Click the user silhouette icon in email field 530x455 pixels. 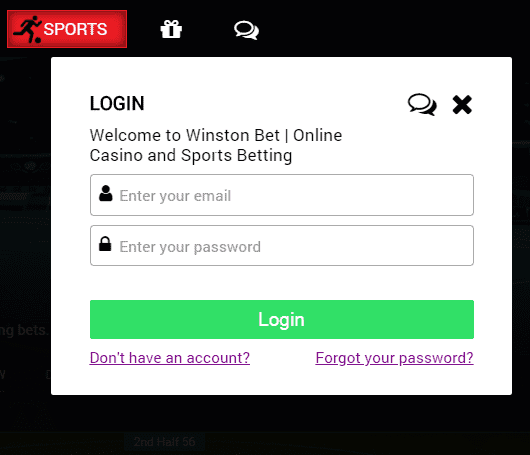click(x=105, y=194)
